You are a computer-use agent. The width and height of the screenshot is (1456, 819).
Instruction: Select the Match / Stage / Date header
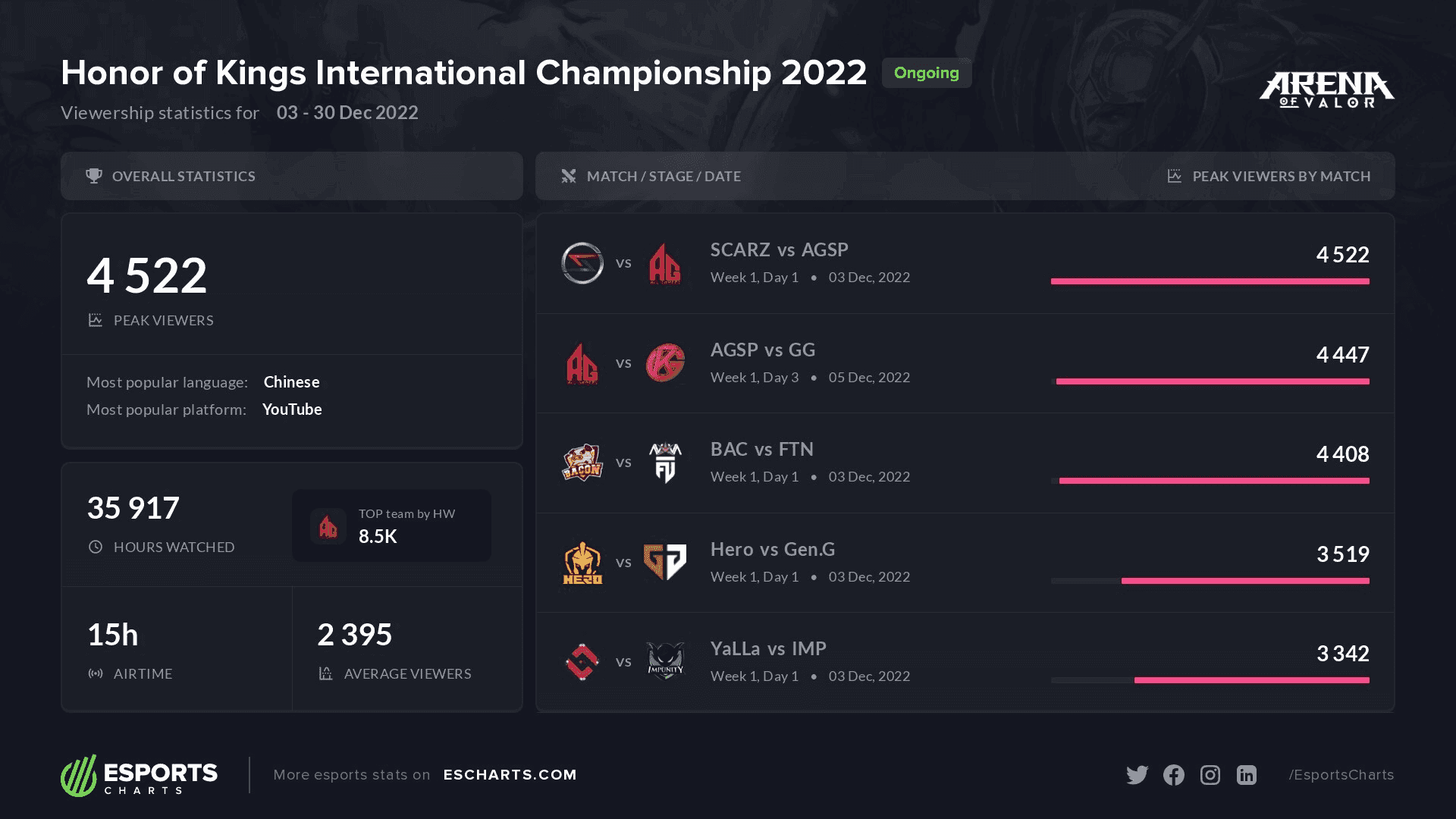tap(664, 176)
